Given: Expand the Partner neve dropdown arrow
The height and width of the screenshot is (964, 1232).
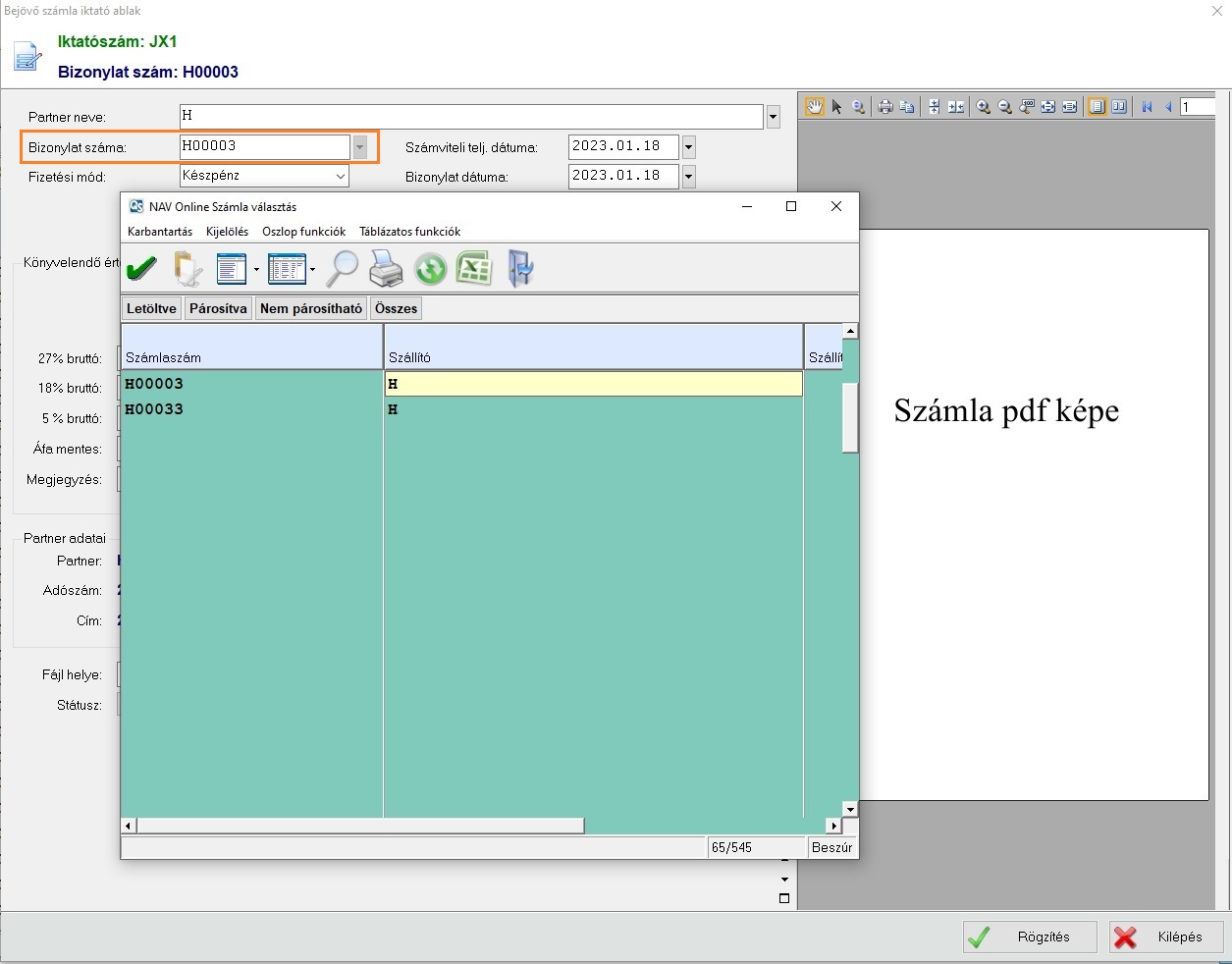Looking at the screenshot, I should coord(774,117).
